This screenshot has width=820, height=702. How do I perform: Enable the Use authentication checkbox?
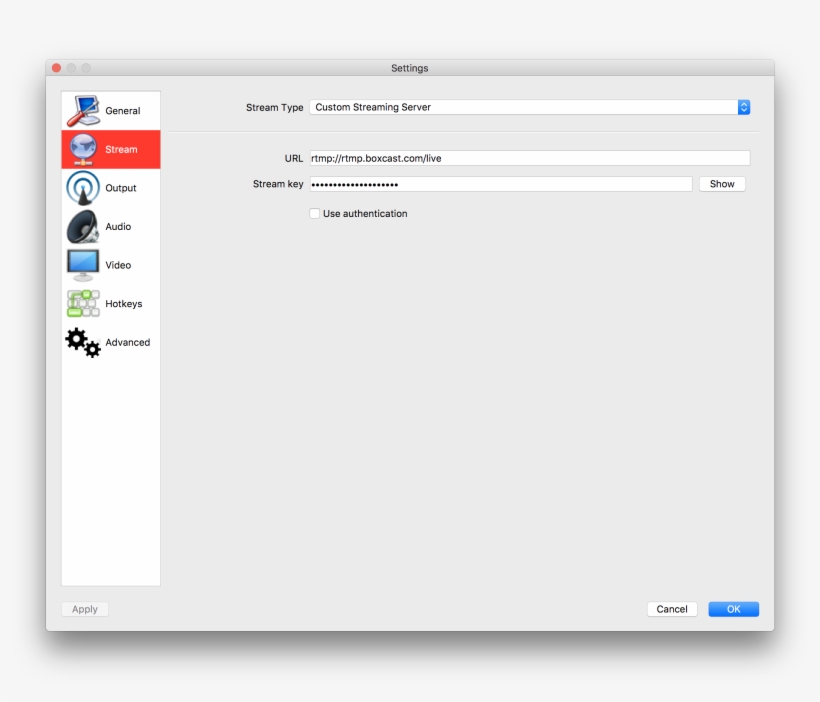click(315, 214)
